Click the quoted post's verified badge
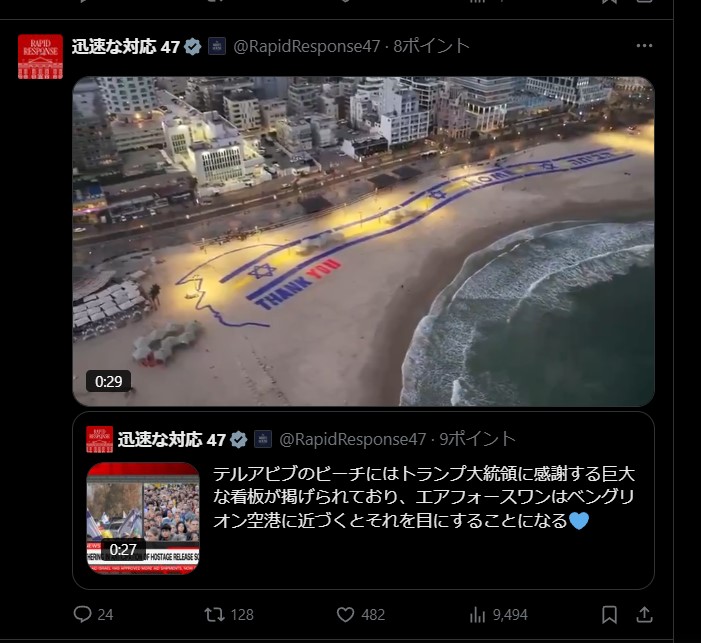The height and width of the screenshot is (643, 701). [x=239, y=440]
